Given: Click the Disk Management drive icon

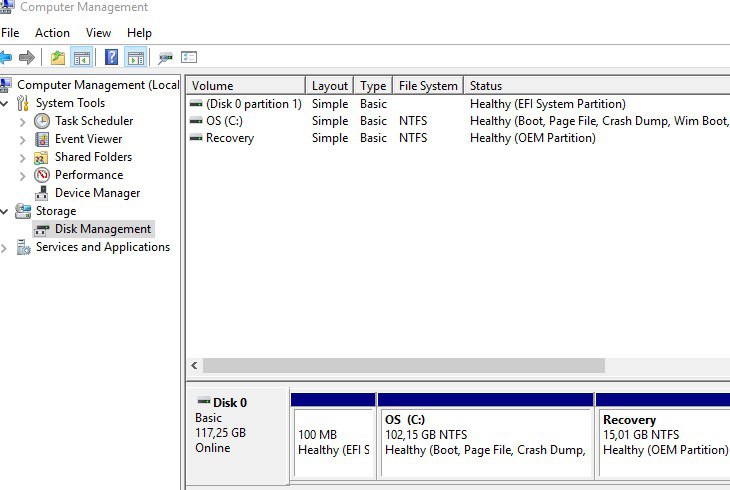Looking at the screenshot, I should point(42,229).
